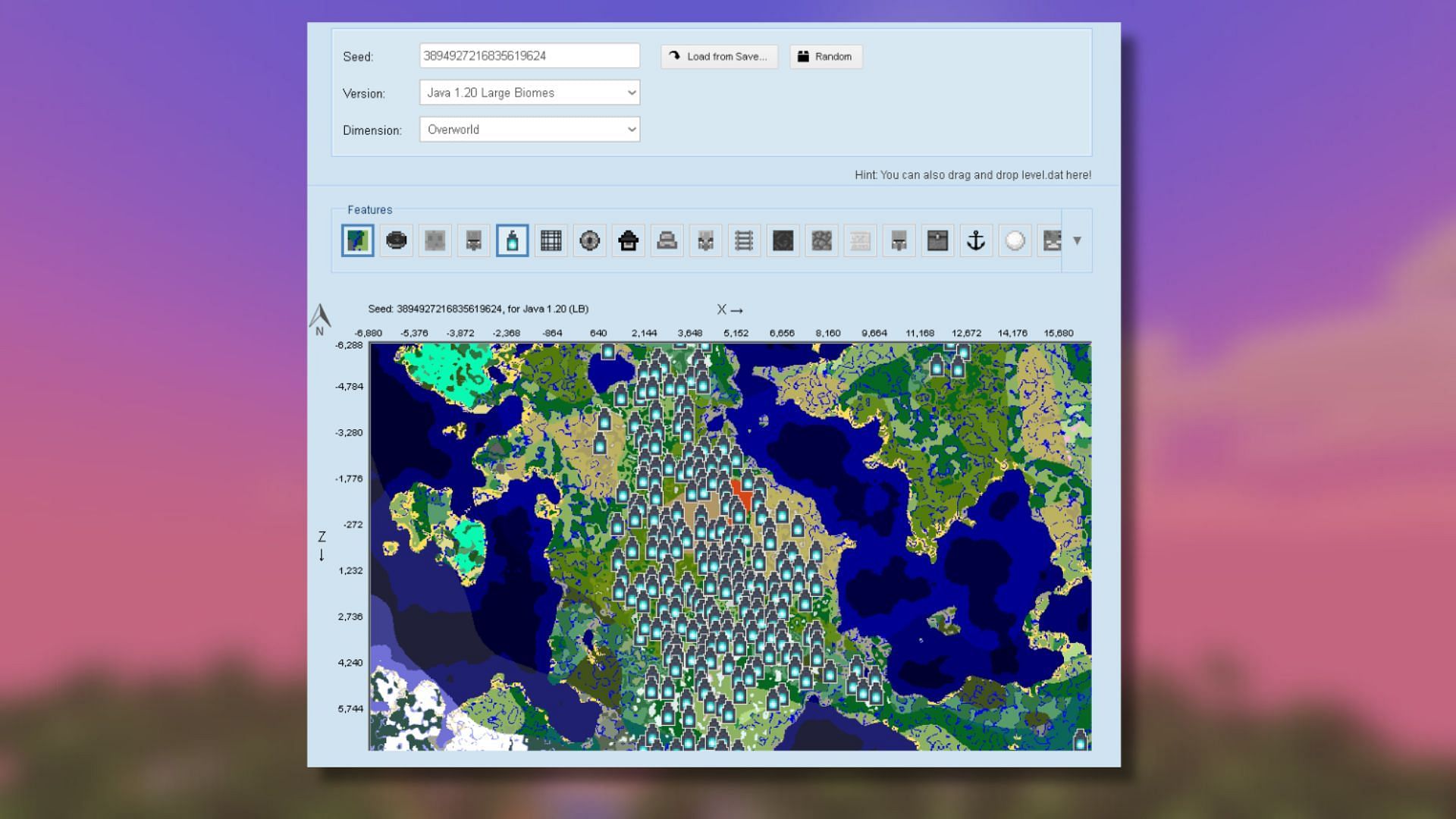Select the Features toolbar section label
The height and width of the screenshot is (819, 1456).
[x=369, y=209]
